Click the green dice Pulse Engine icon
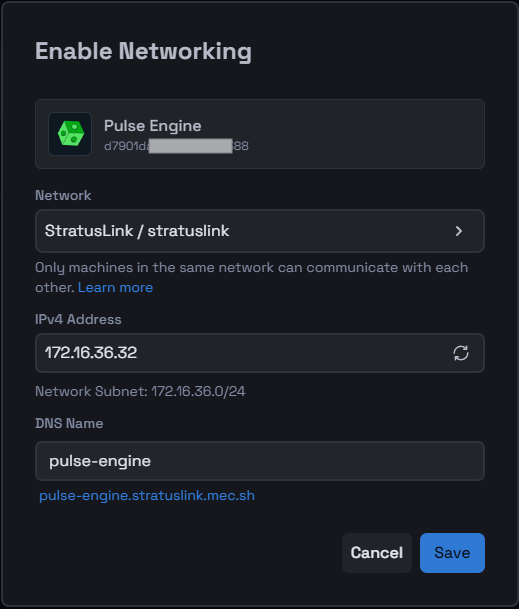The image size is (519, 609). pos(70,134)
